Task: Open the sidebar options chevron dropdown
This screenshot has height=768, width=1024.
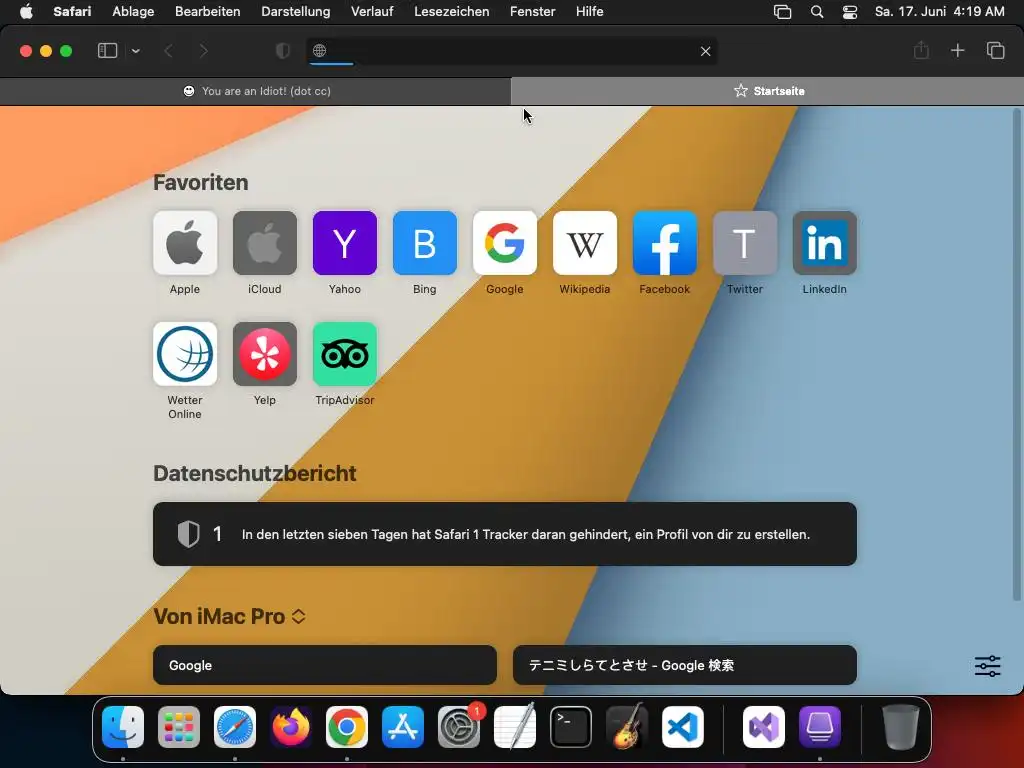Action: click(136, 51)
